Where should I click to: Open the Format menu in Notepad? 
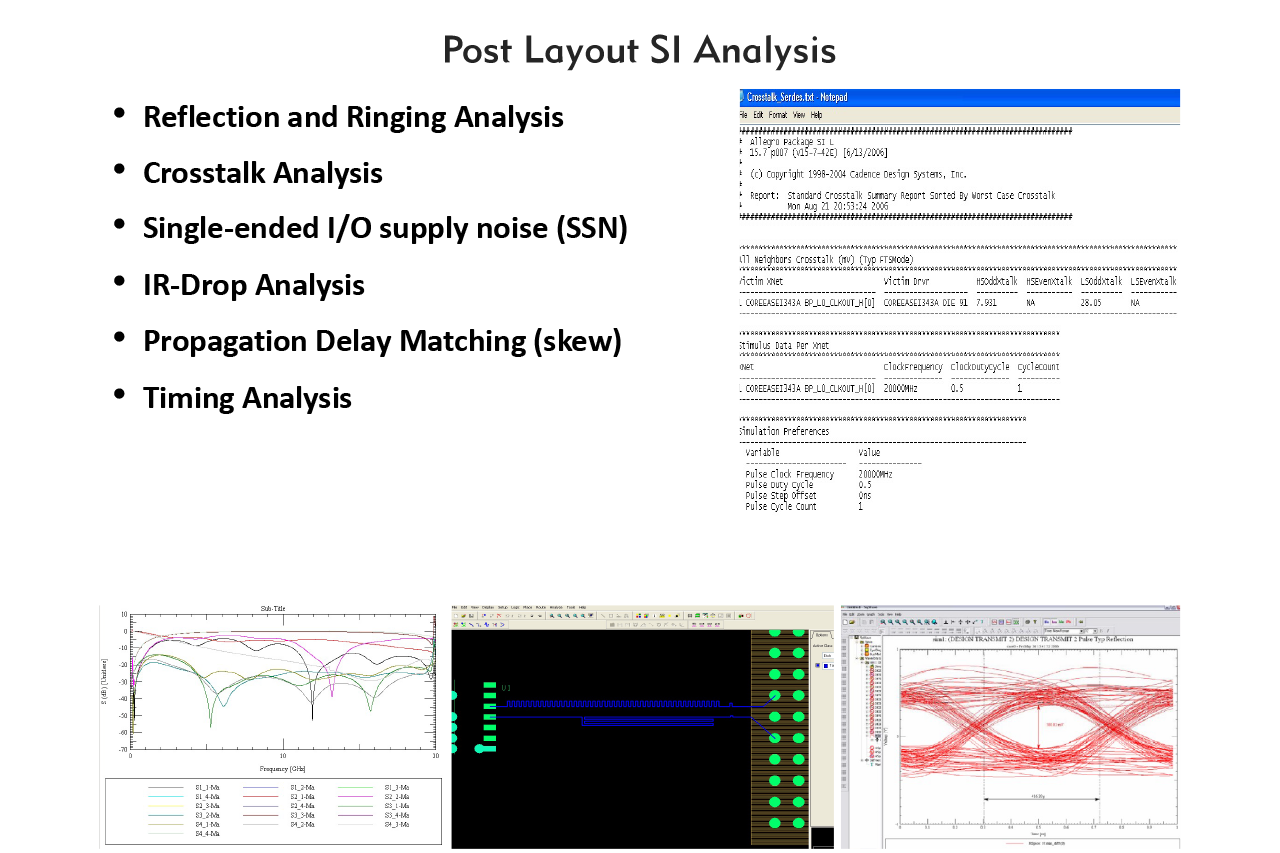coord(778,115)
